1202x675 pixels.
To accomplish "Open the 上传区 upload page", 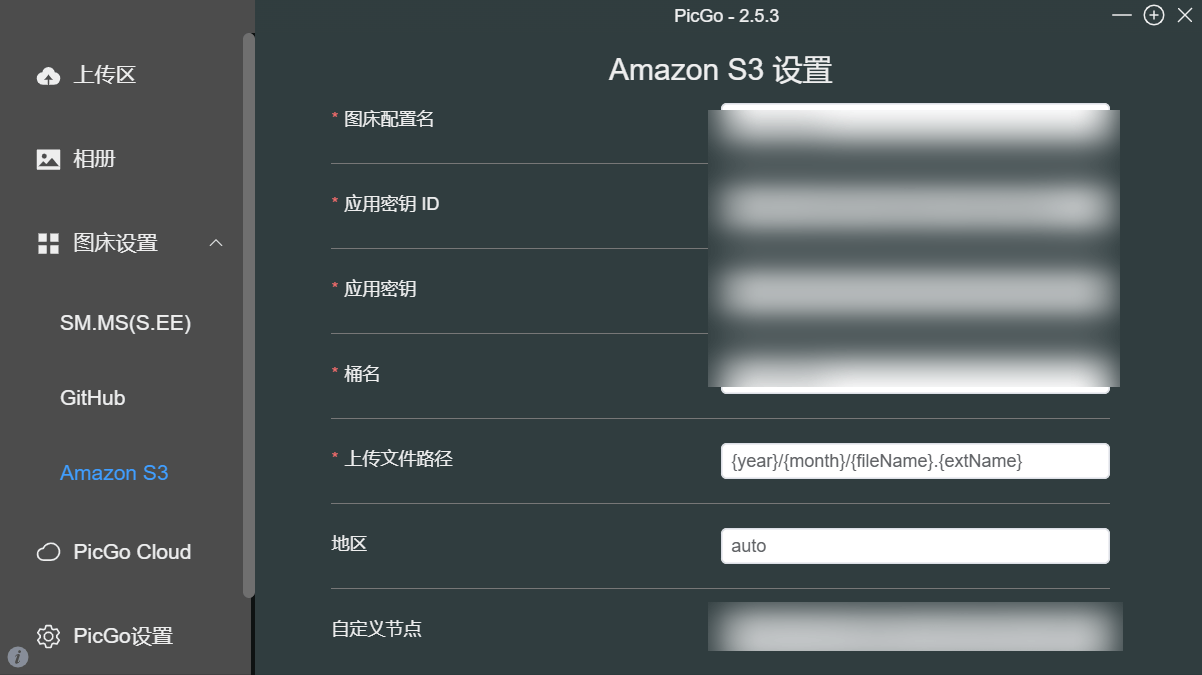I will [104, 75].
